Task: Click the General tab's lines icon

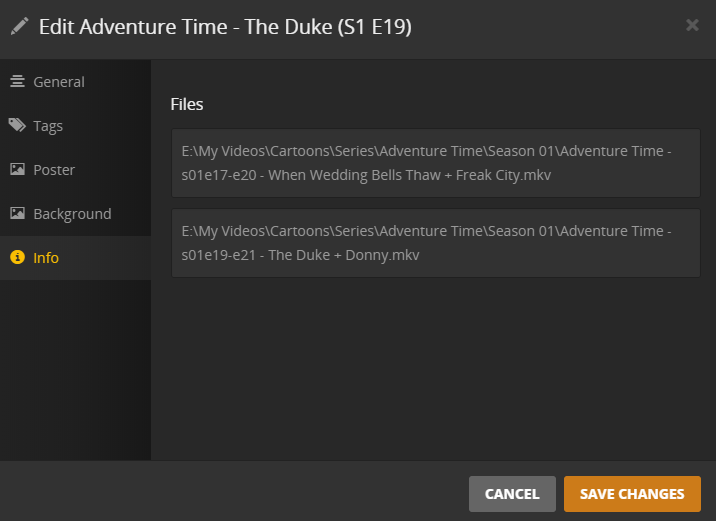Action: tap(17, 82)
